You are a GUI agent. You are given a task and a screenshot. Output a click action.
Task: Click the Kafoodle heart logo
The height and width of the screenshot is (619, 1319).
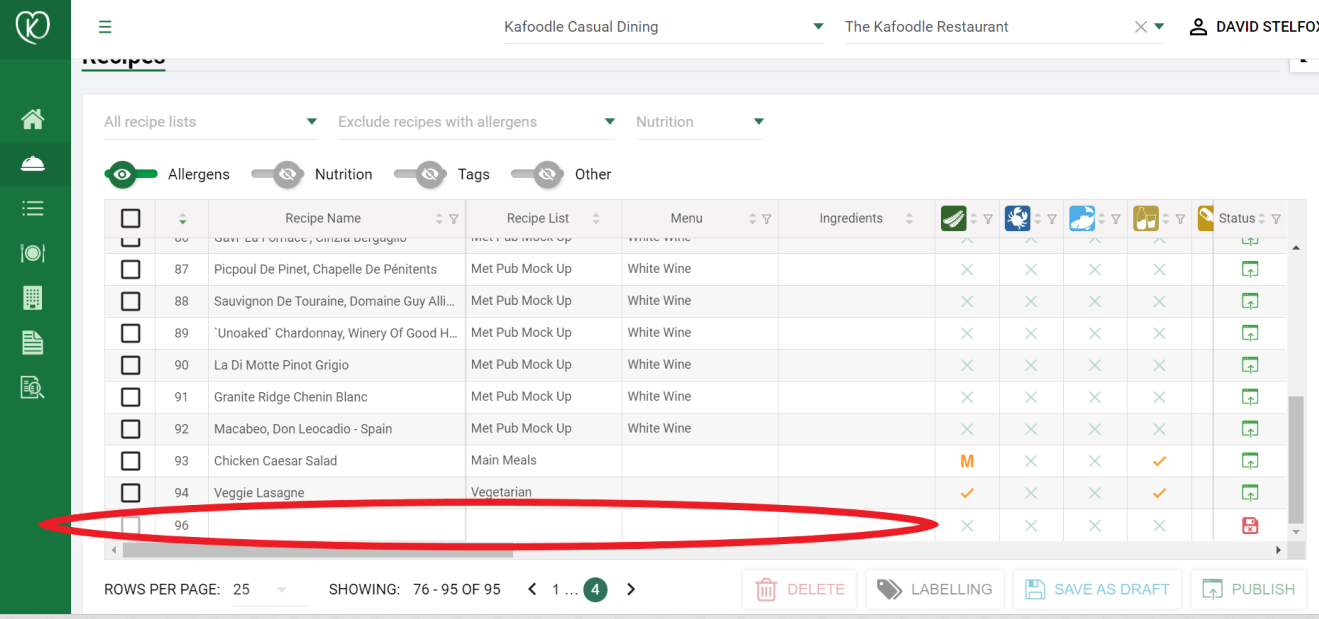[x=34, y=27]
